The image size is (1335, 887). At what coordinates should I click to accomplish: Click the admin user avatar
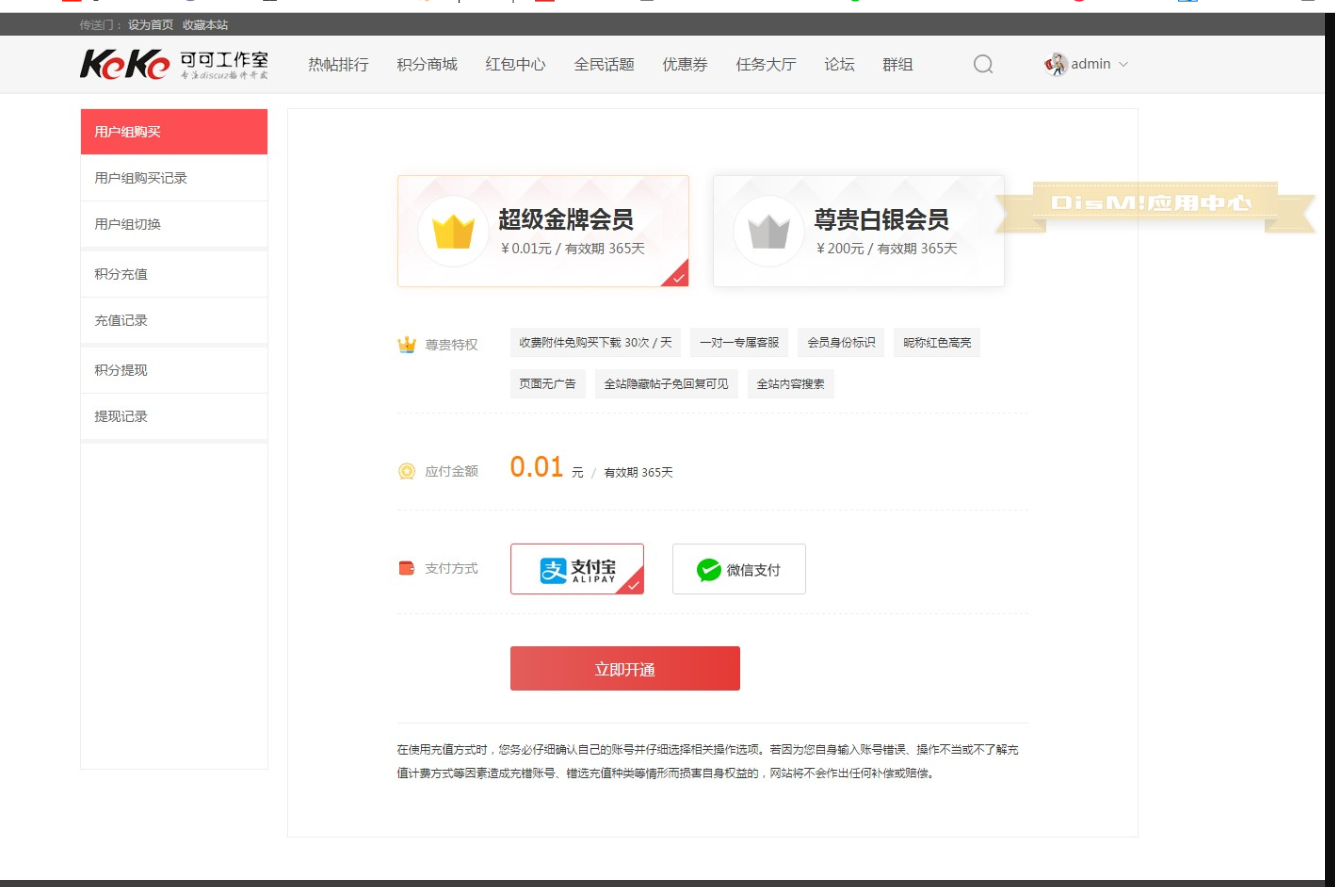[x=1056, y=65]
